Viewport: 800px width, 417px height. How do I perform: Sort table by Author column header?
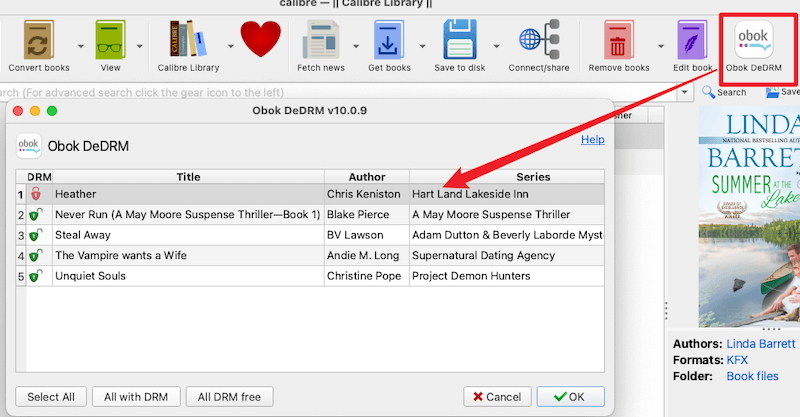tap(367, 177)
